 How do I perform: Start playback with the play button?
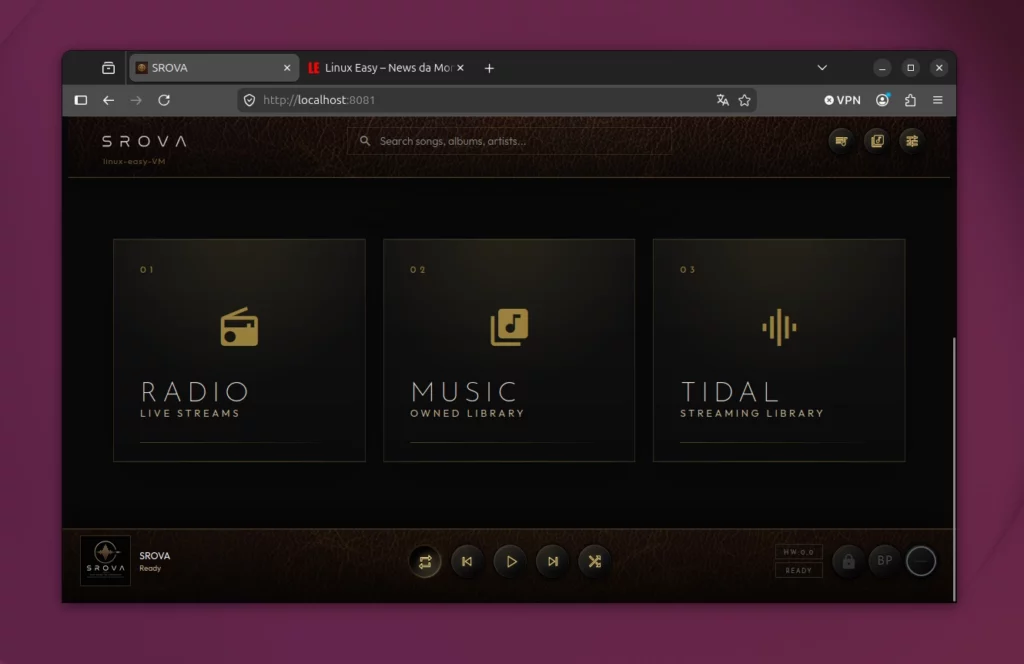pyautogui.click(x=511, y=561)
